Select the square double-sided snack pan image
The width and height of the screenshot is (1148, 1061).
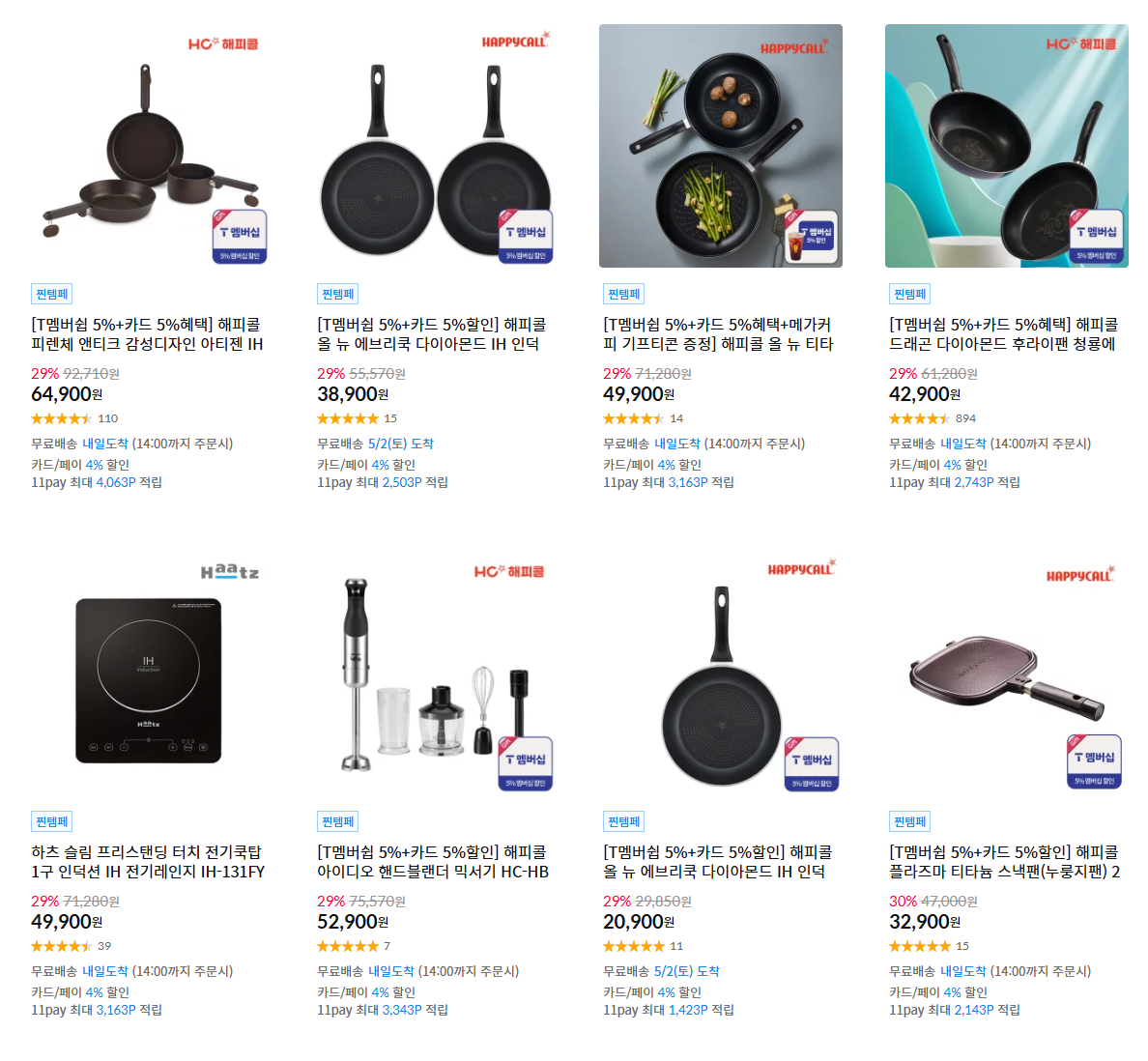[x=1007, y=674]
